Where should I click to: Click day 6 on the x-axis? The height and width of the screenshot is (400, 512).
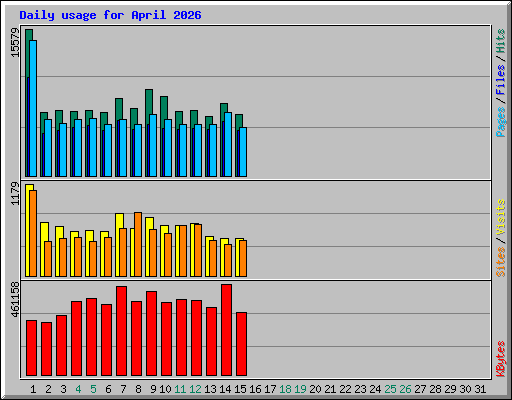tap(108, 389)
